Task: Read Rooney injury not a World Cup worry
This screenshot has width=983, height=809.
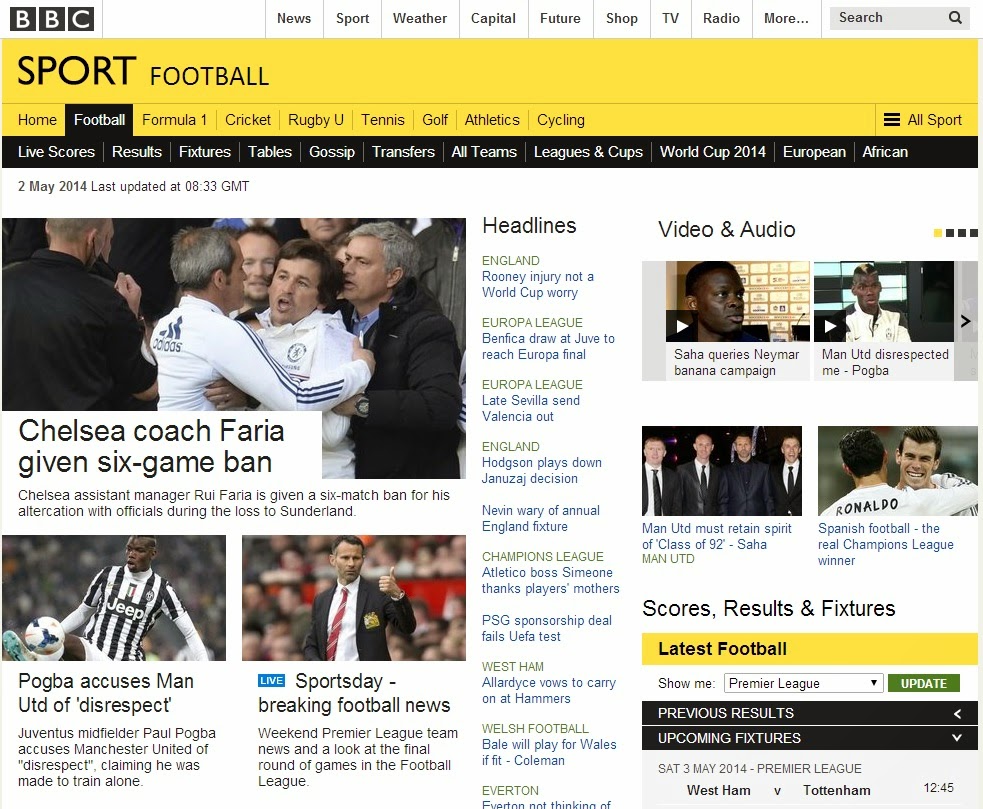Action: 537,285
